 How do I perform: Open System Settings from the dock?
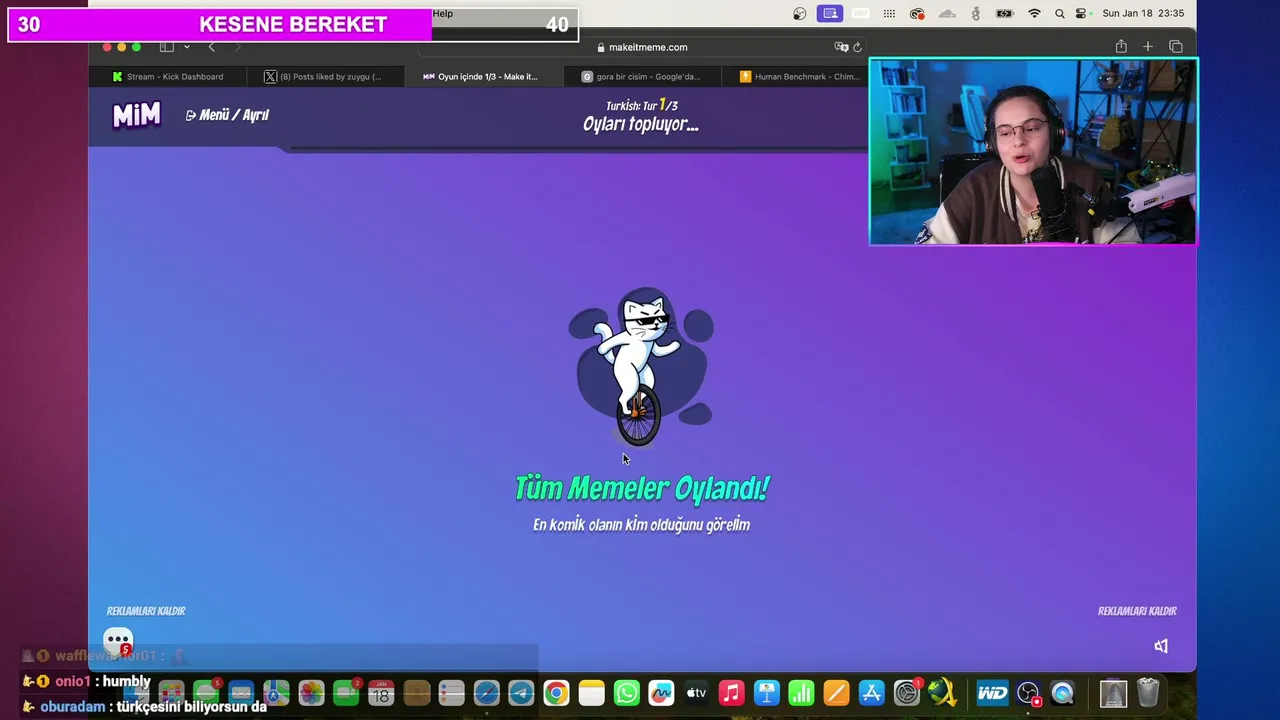coord(907,693)
